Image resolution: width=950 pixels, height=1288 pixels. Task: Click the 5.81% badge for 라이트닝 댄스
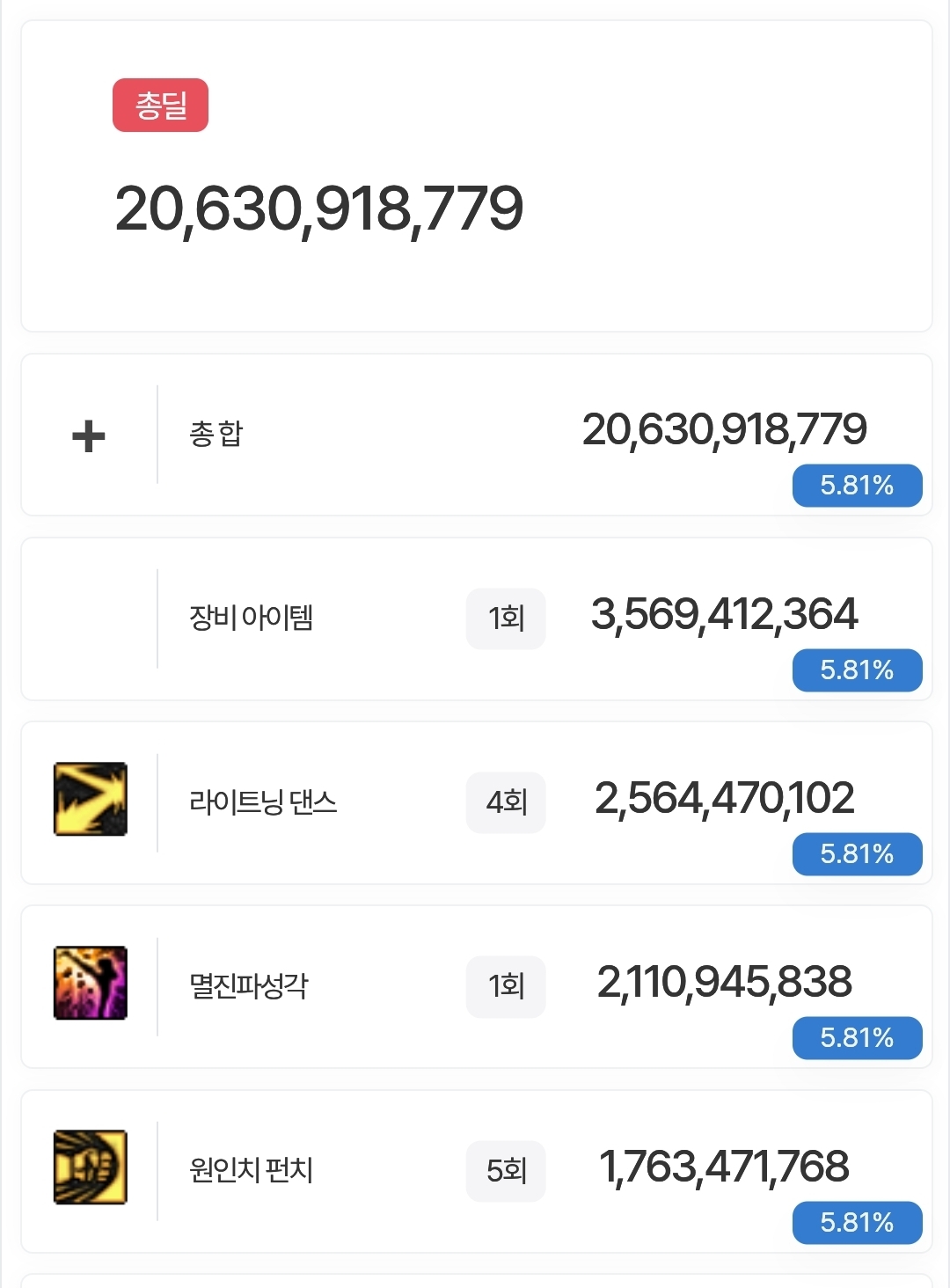coord(857,854)
